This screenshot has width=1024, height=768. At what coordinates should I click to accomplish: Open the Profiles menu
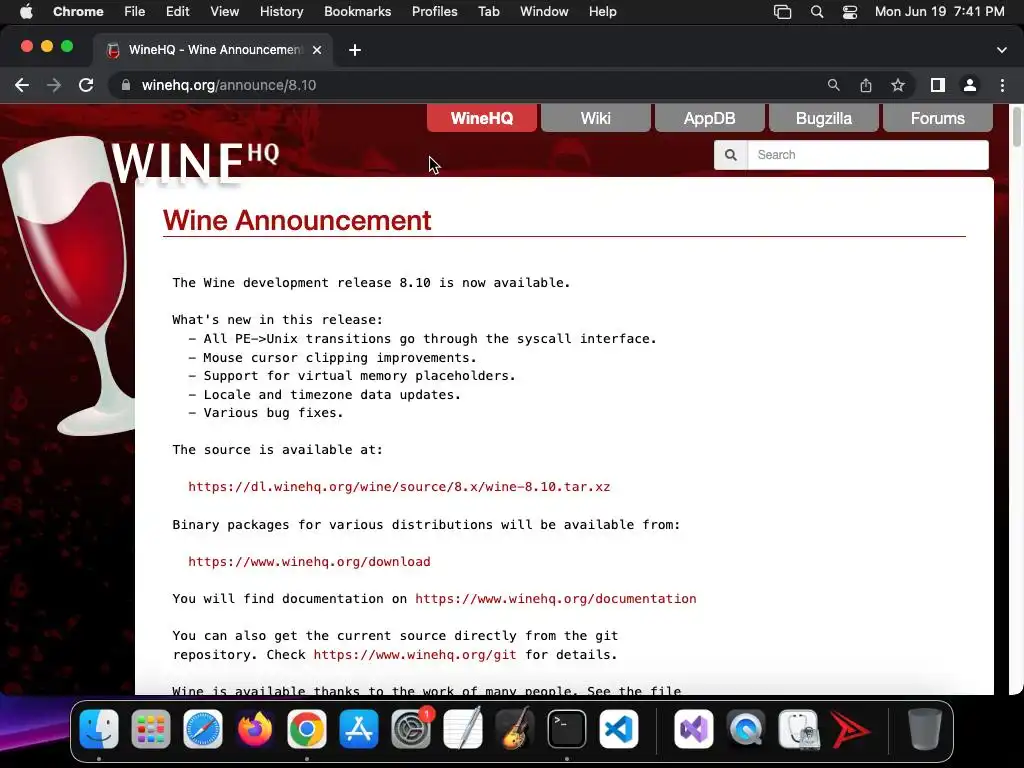click(x=434, y=12)
